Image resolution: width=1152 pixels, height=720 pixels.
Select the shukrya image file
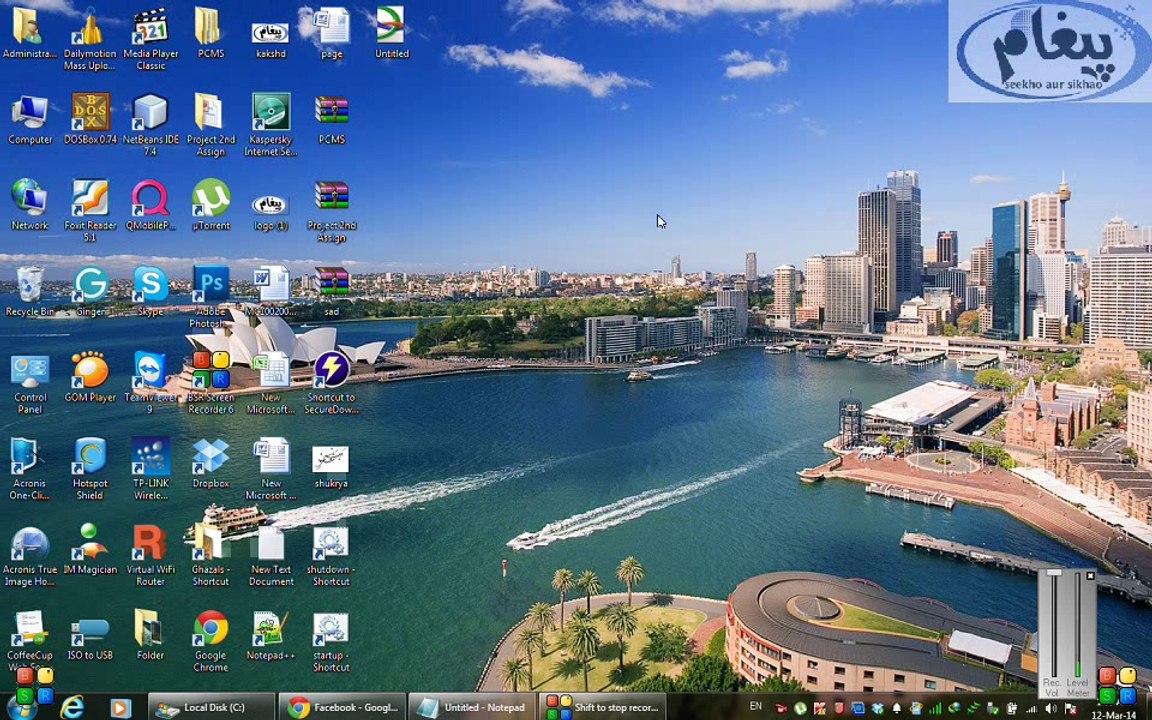tap(331, 467)
